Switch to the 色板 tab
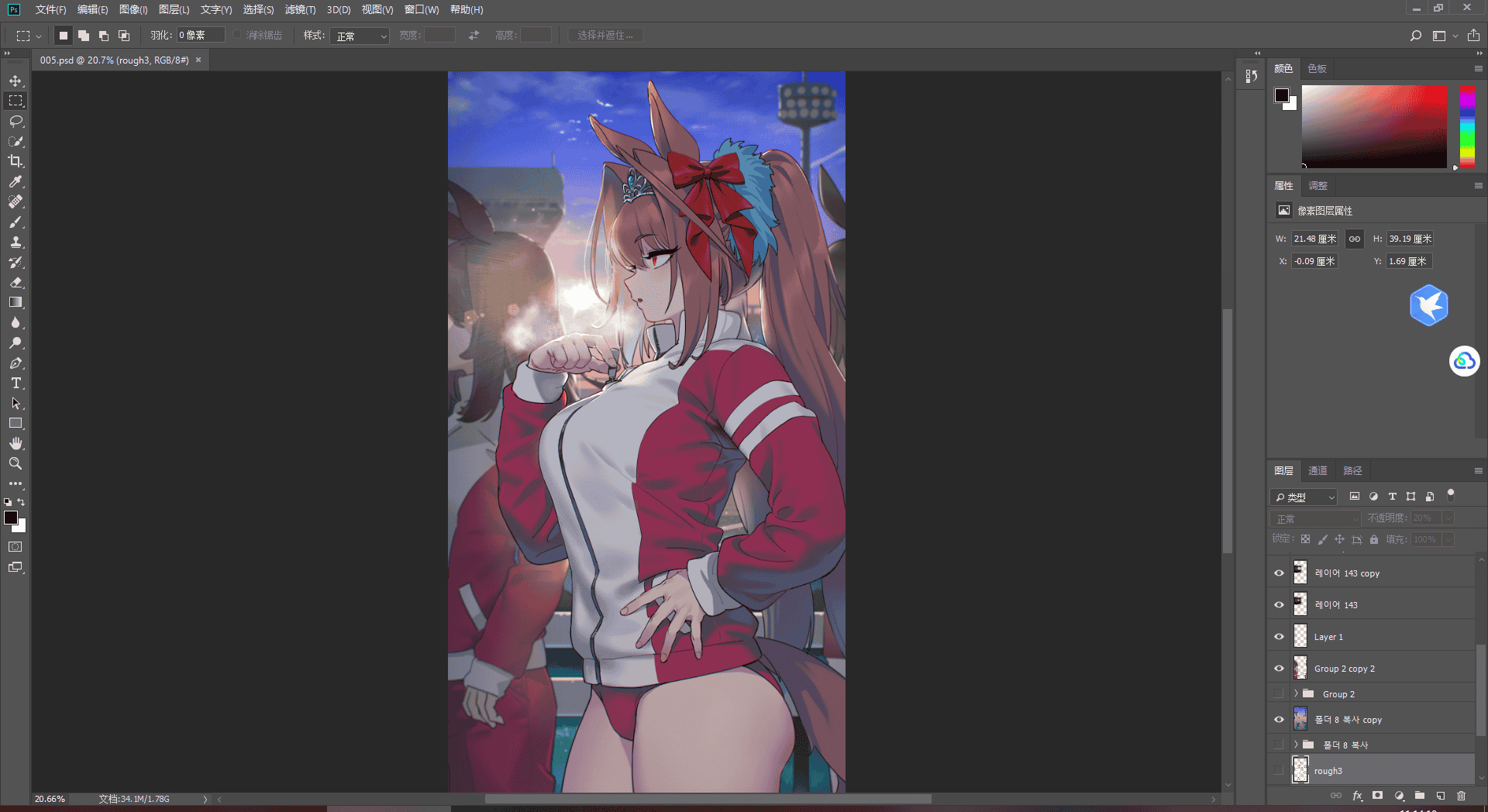 pos(1317,68)
